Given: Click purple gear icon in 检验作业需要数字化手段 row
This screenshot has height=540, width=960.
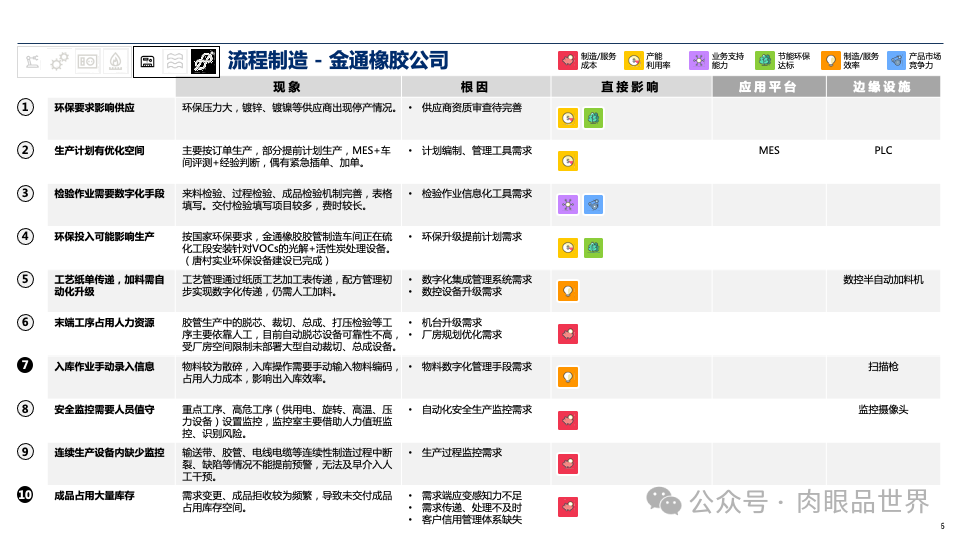Looking at the screenshot, I should [568, 204].
